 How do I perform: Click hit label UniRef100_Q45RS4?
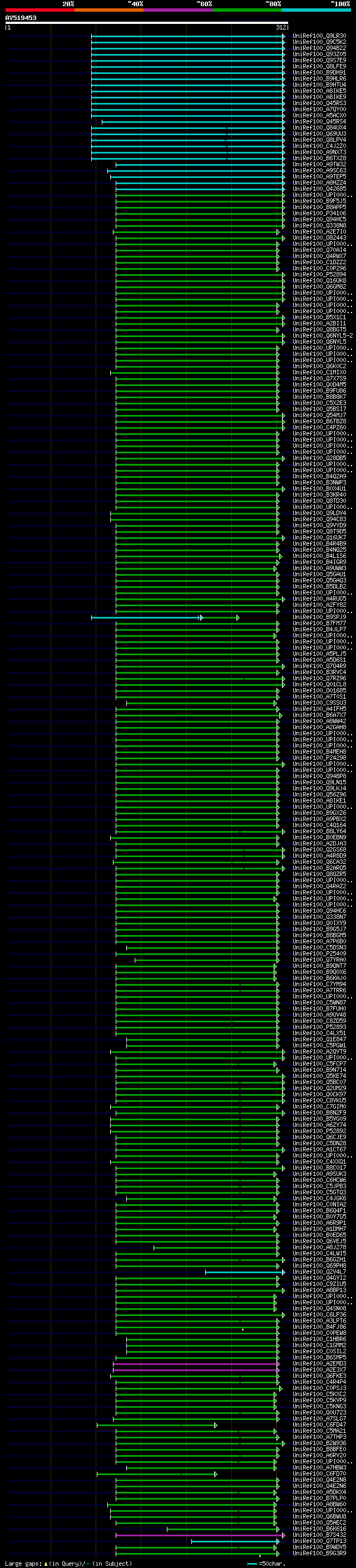tap(319, 121)
